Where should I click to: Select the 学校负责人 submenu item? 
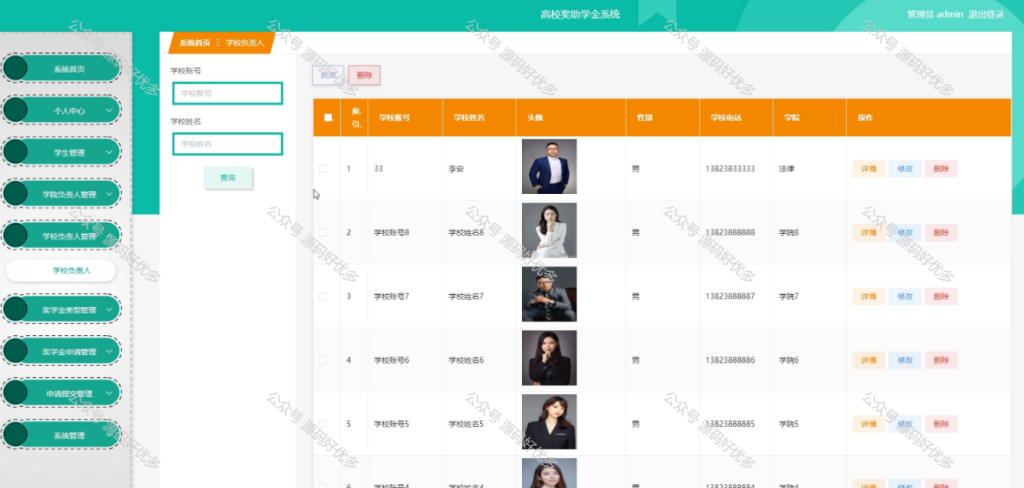(61, 270)
